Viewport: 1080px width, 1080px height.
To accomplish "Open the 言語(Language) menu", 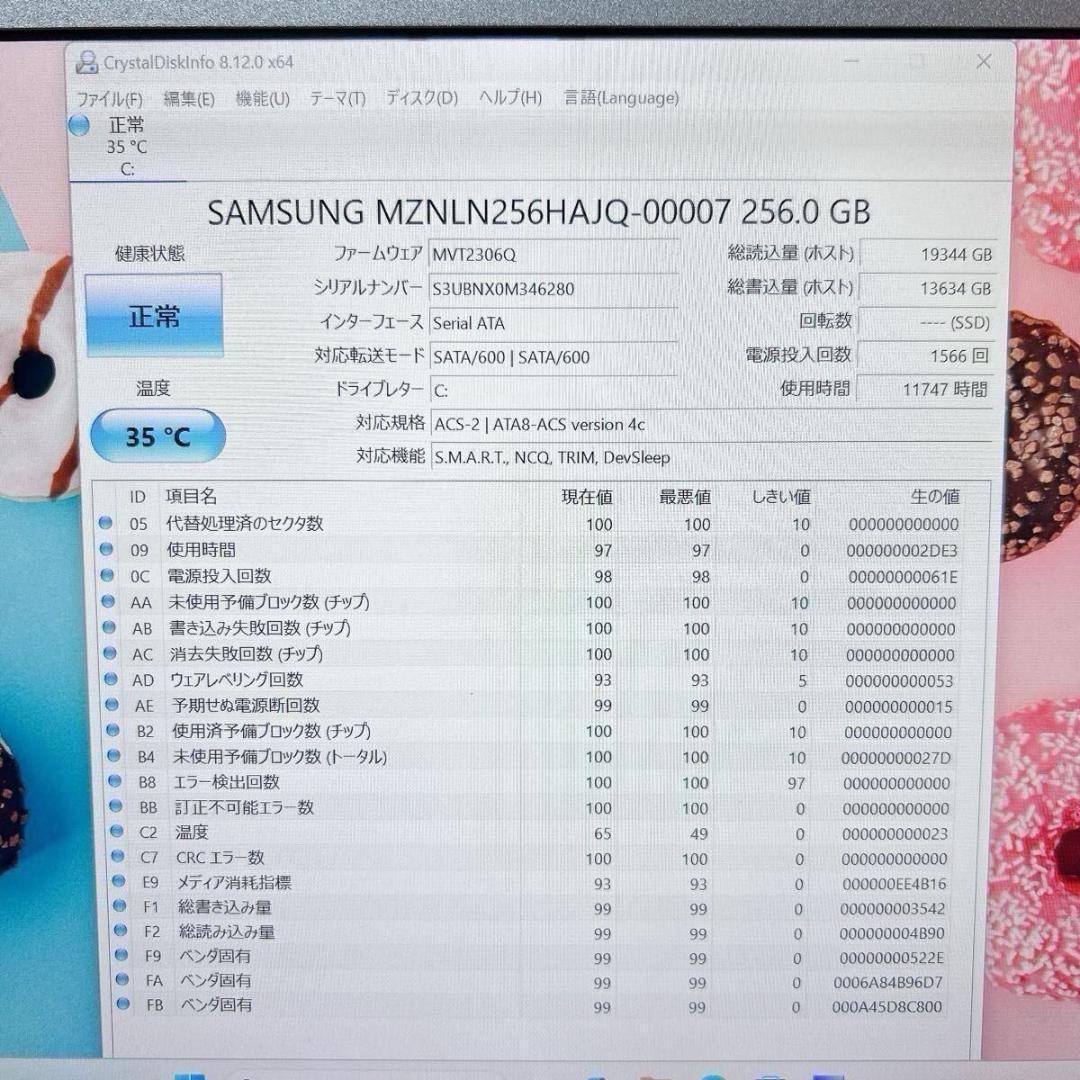I will click(x=620, y=98).
